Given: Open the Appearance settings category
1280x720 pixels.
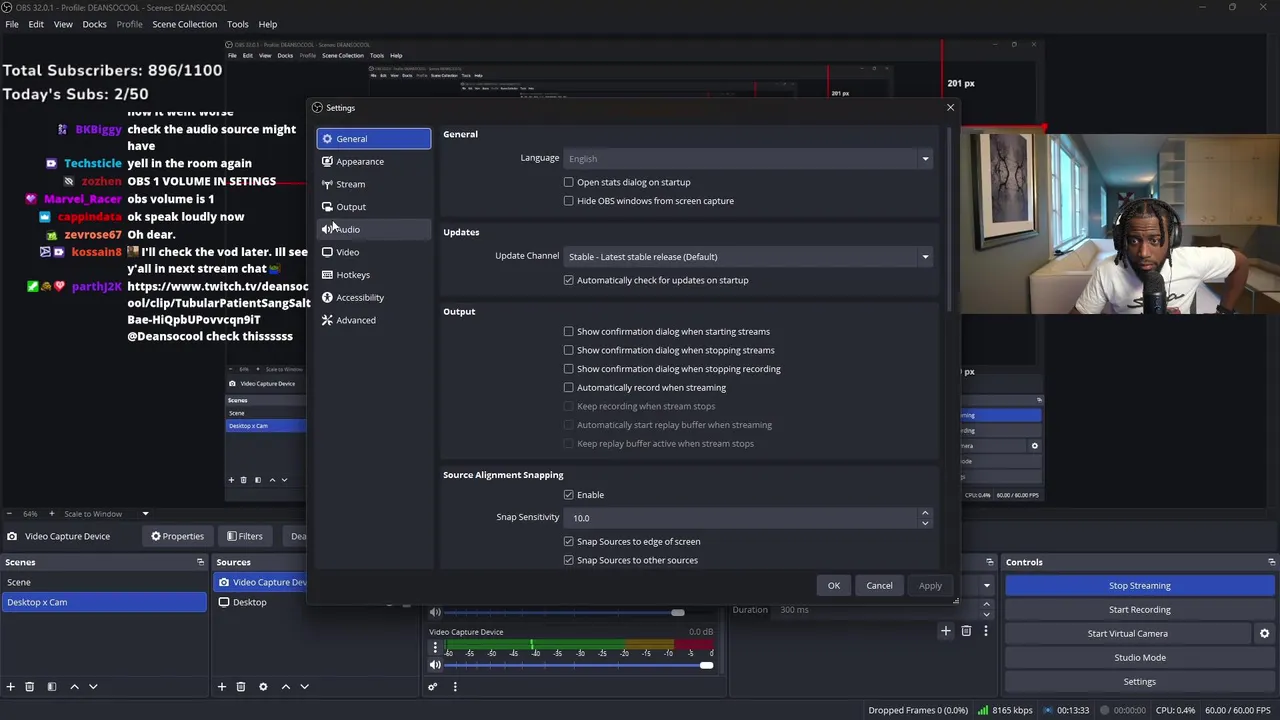Looking at the screenshot, I should pos(374,161).
